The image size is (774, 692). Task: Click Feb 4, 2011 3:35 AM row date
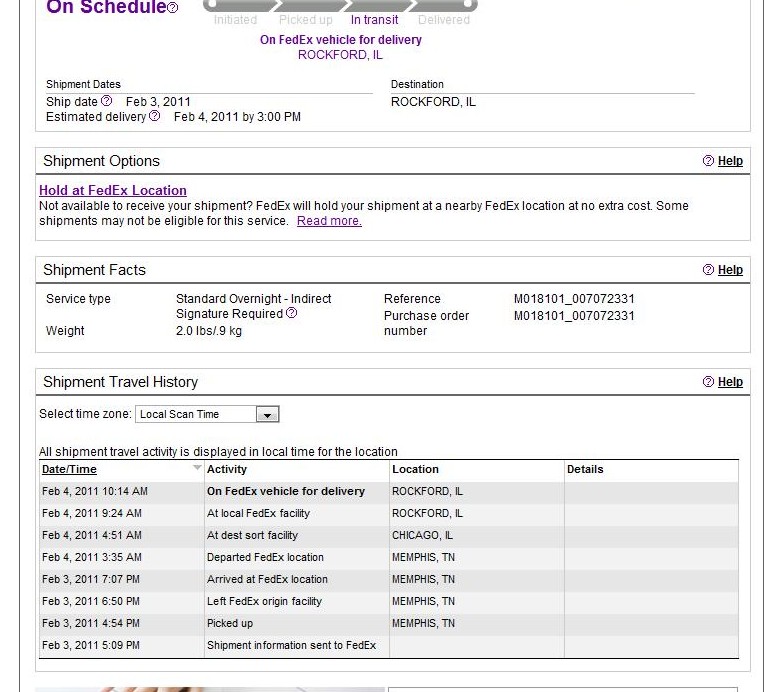pos(92,557)
